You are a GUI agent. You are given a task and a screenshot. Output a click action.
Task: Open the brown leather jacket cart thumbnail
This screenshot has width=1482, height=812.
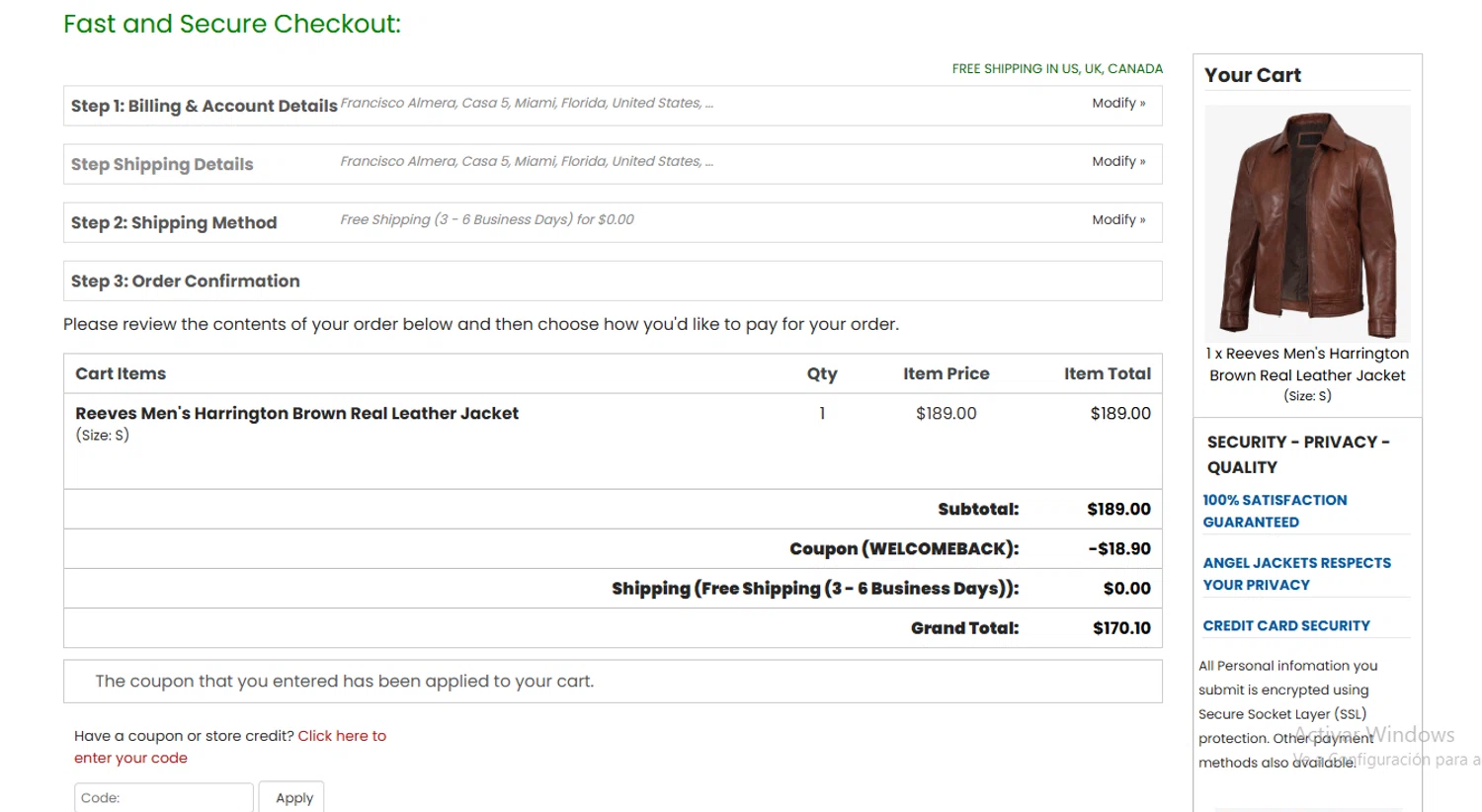click(1308, 223)
